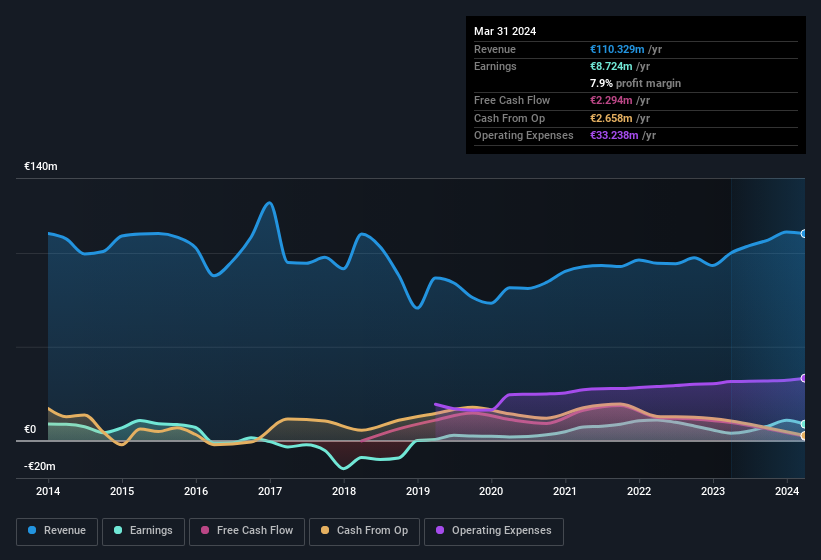Click the €2.294m free cash flow value
The image size is (821, 560).
click(x=611, y=100)
